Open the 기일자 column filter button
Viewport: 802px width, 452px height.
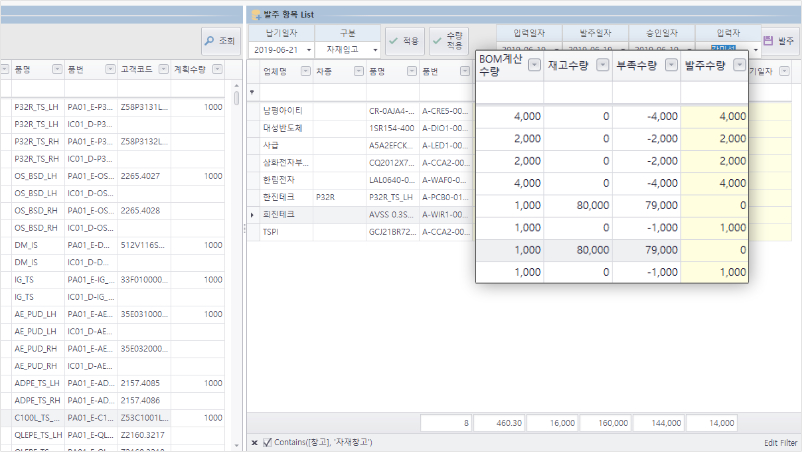[785, 71]
